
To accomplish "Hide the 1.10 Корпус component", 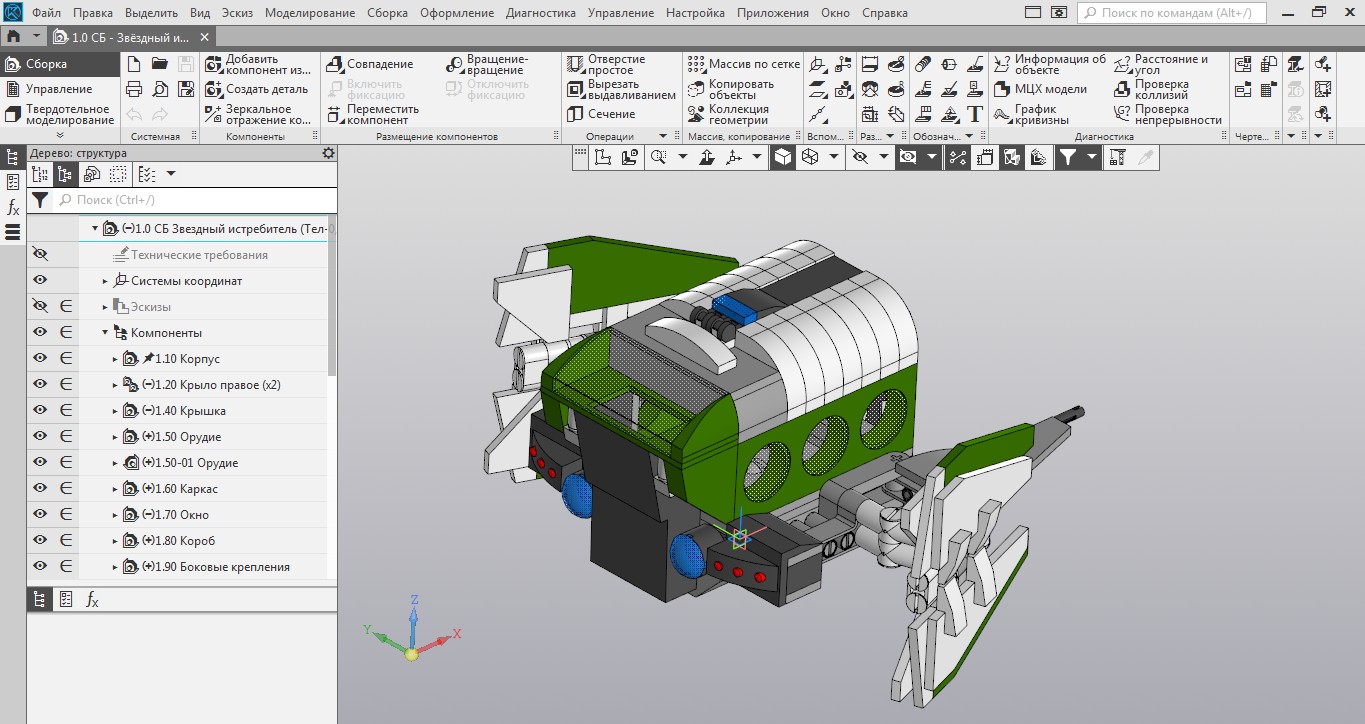I will (x=40, y=358).
